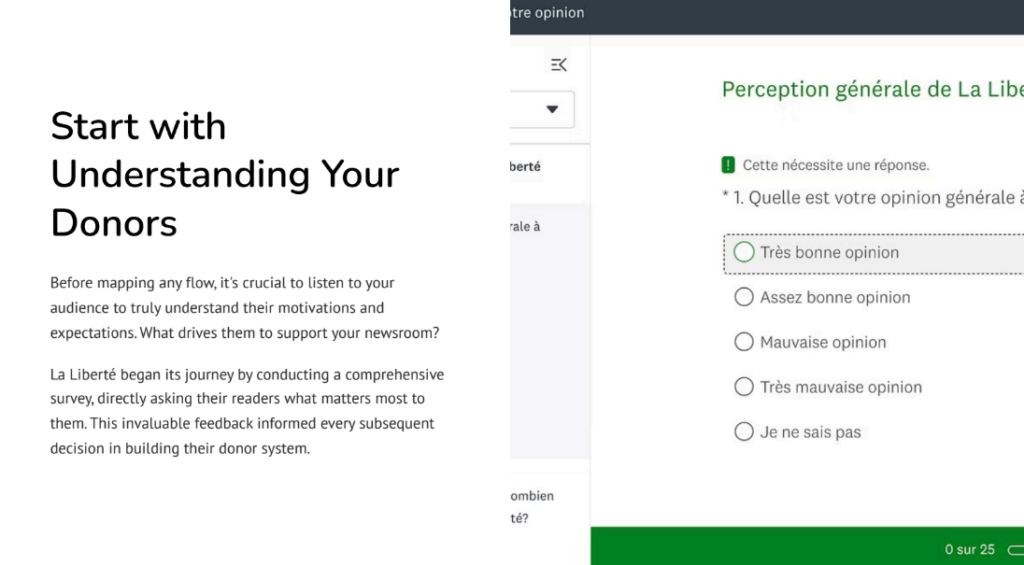1024x565 pixels.
Task: Choose the 'Assez bonne opinion' radio button
Action: 744,297
